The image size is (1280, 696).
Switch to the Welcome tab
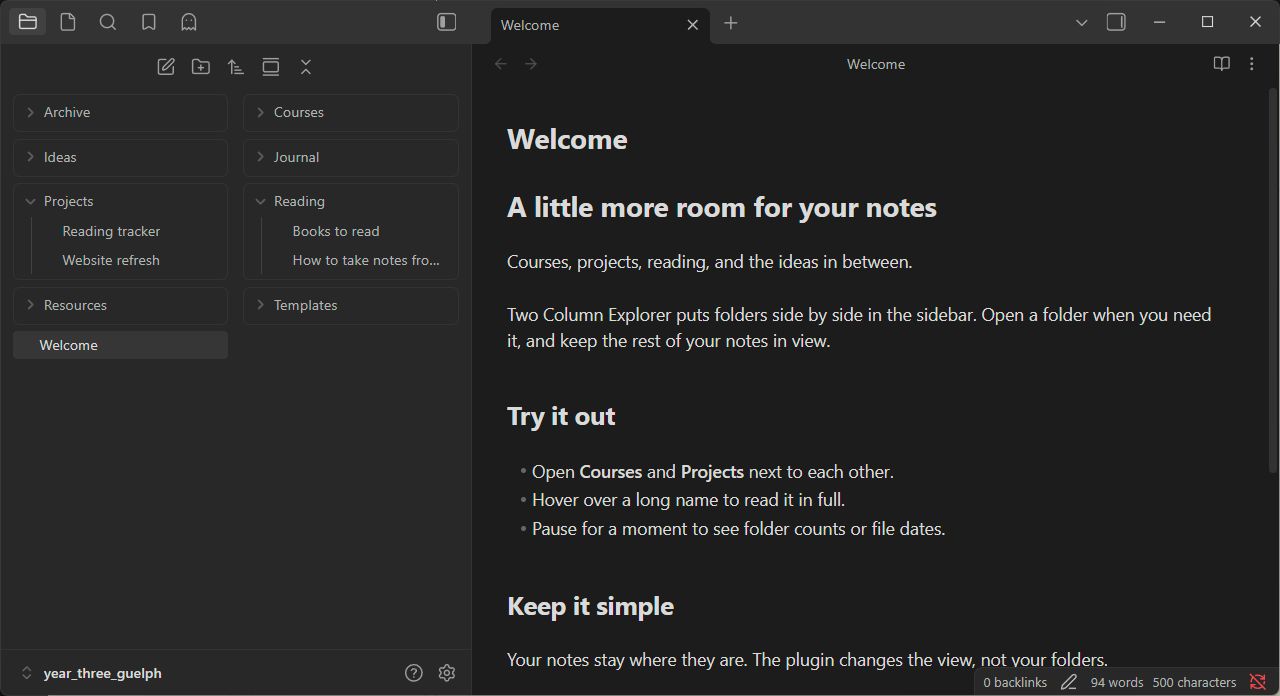[x=600, y=25]
